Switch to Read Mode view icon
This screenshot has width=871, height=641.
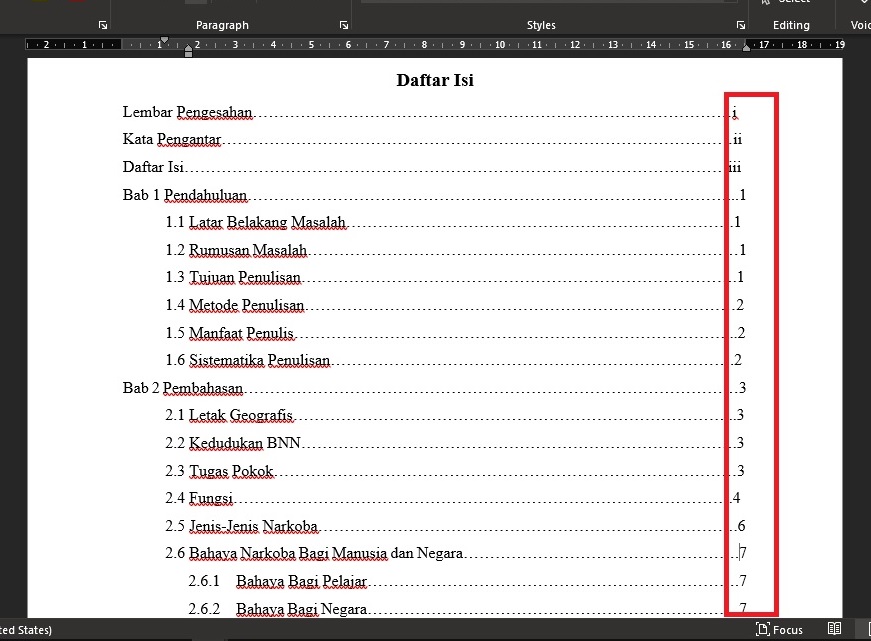(x=834, y=629)
